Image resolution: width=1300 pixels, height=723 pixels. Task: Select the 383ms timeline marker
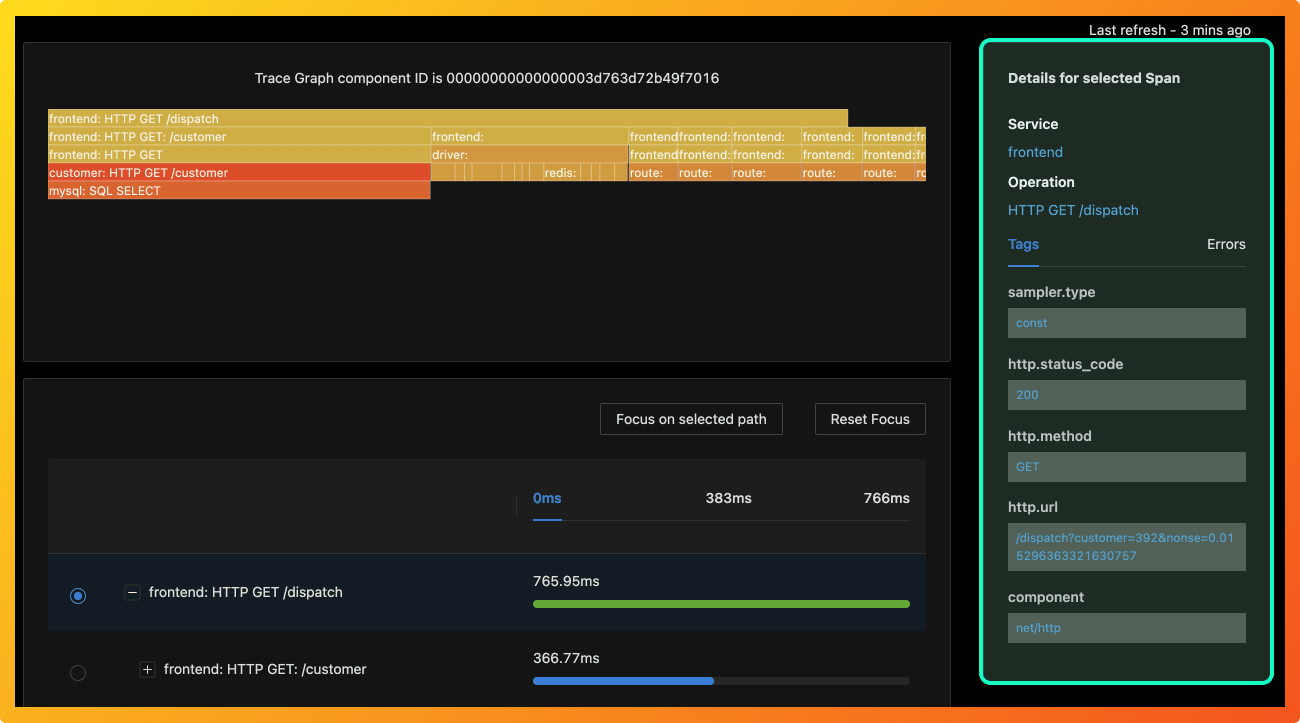[x=728, y=498]
